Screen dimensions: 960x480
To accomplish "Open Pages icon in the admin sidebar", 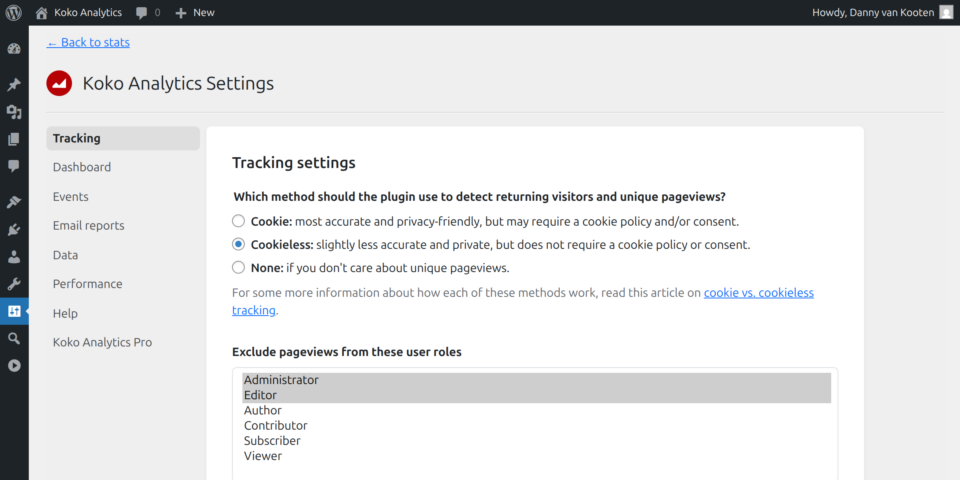I will pos(14,139).
